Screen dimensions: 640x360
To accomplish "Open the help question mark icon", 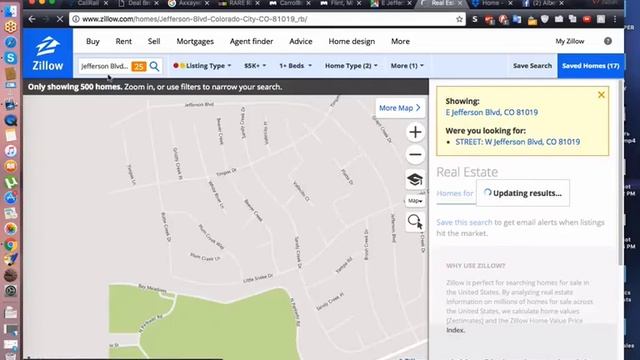I will point(608,41).
